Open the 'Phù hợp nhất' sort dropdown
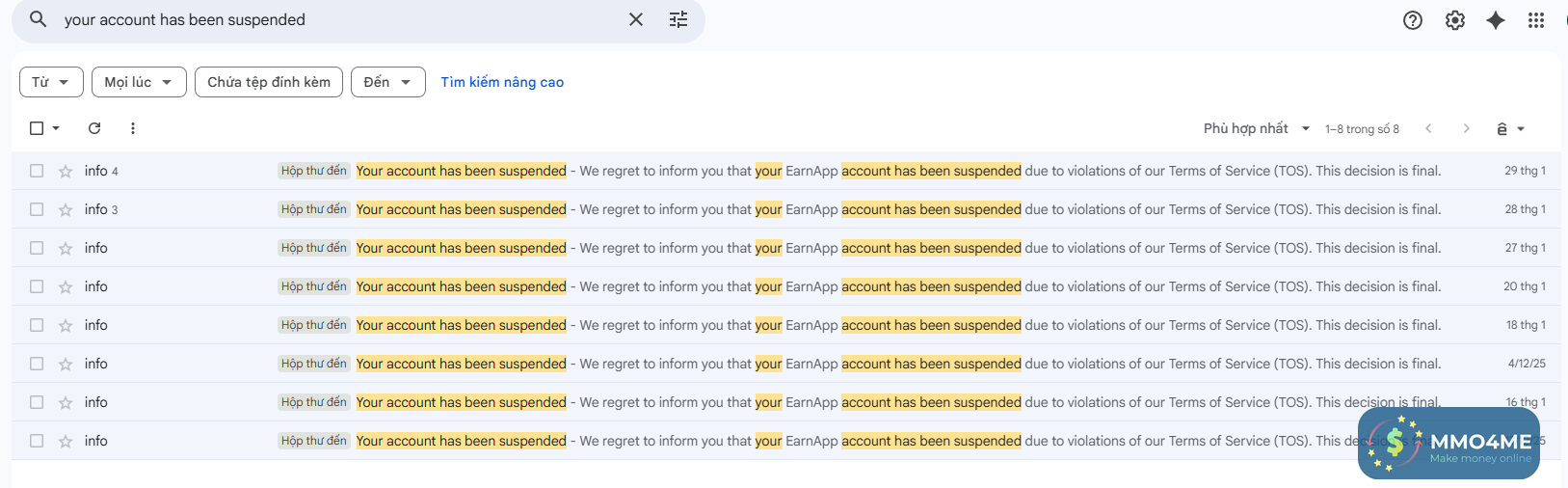 click(x=1257, y=128)
